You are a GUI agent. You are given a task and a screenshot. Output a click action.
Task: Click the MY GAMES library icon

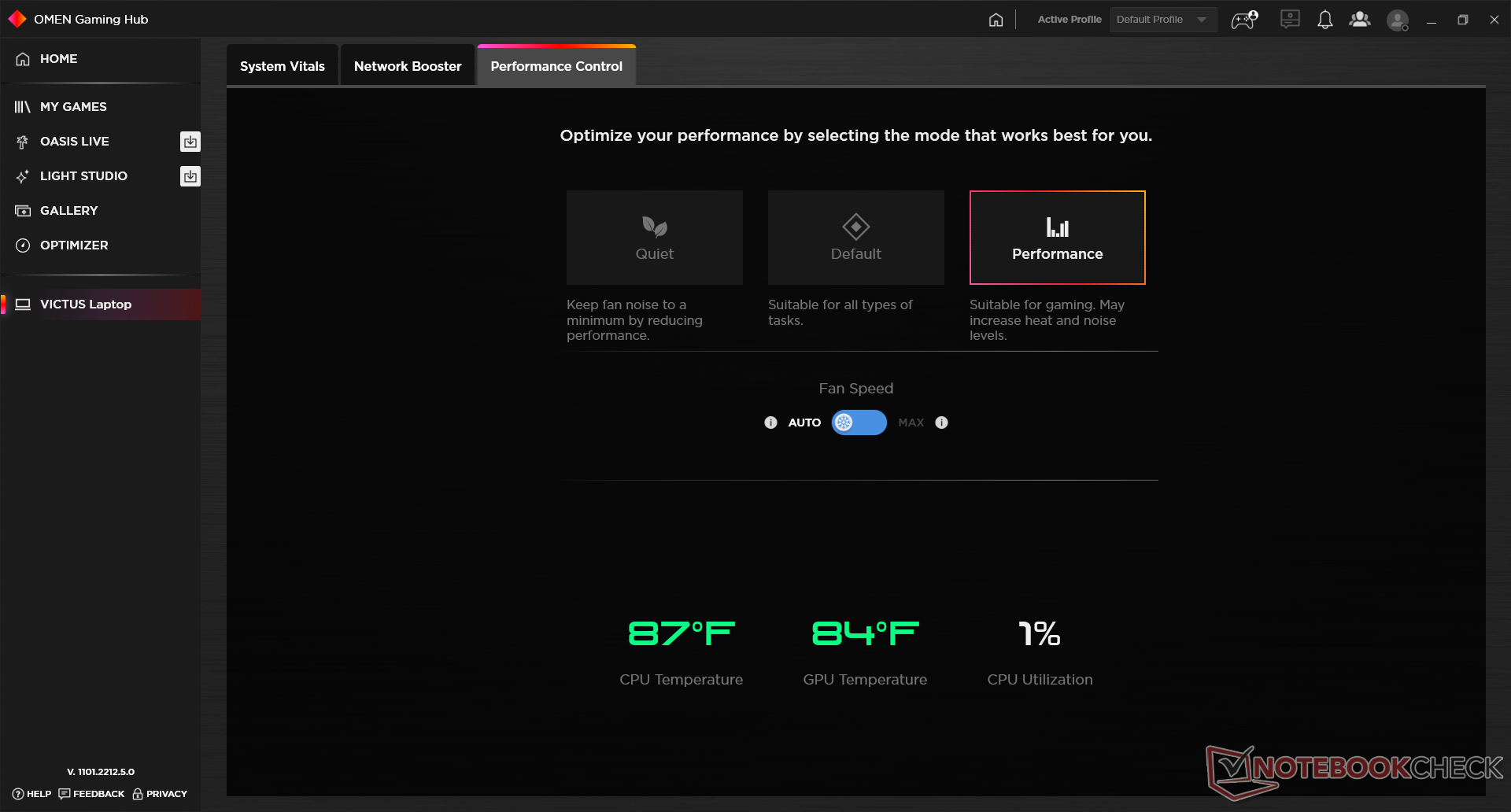pyautogui.click(x=23, y=107)
